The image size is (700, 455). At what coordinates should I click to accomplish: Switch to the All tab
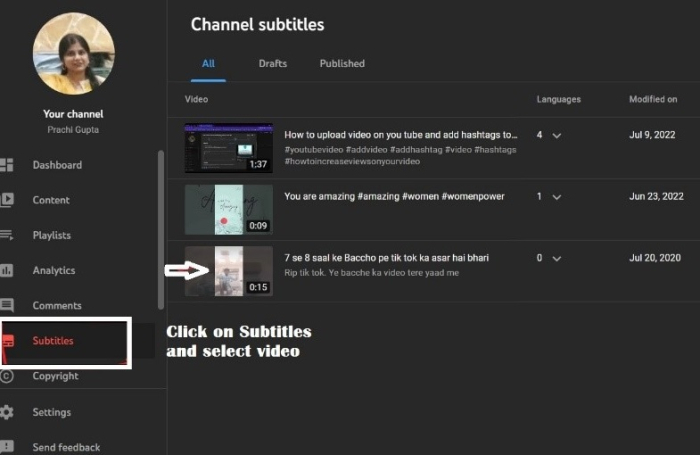[208, 64]
